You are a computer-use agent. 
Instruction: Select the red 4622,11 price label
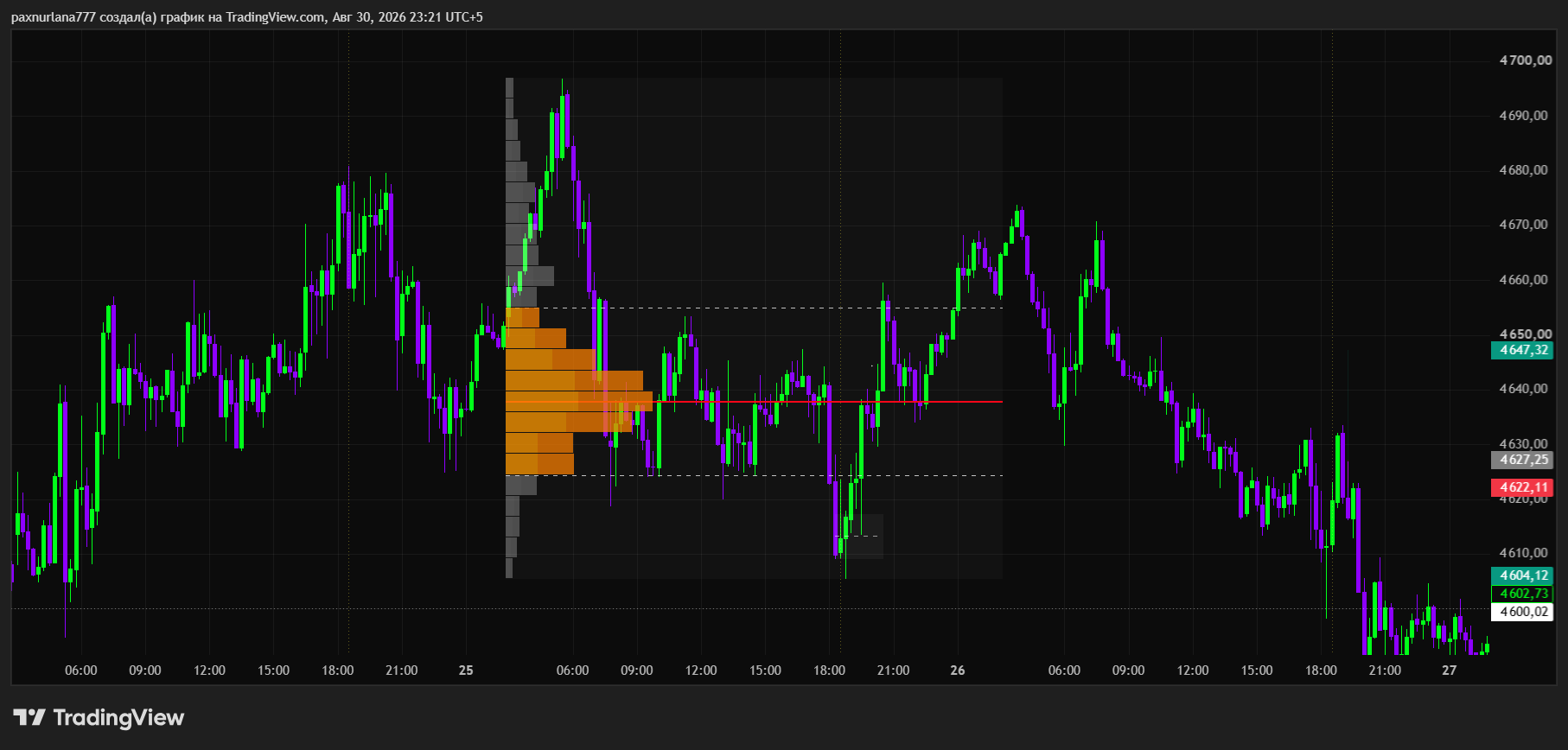coord(1522,487)
